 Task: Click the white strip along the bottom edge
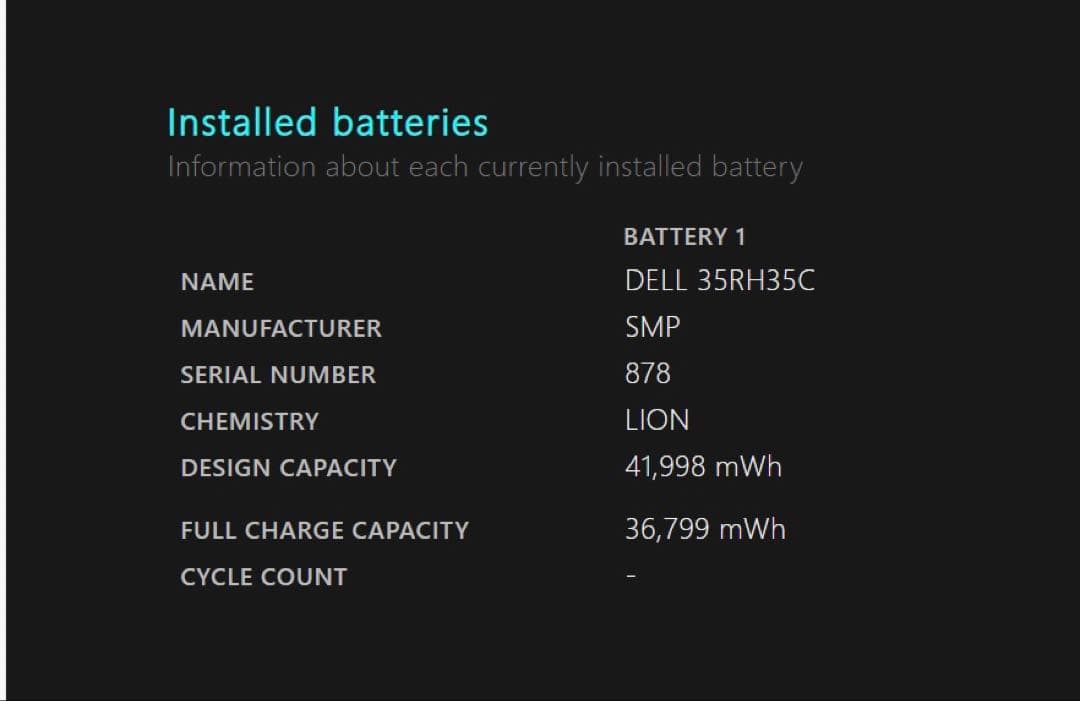[540, 699]
